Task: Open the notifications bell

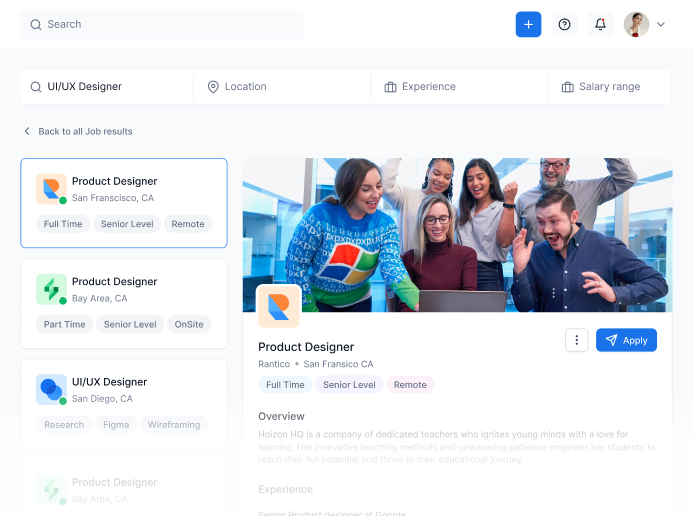Action: (x=600, y=24)
